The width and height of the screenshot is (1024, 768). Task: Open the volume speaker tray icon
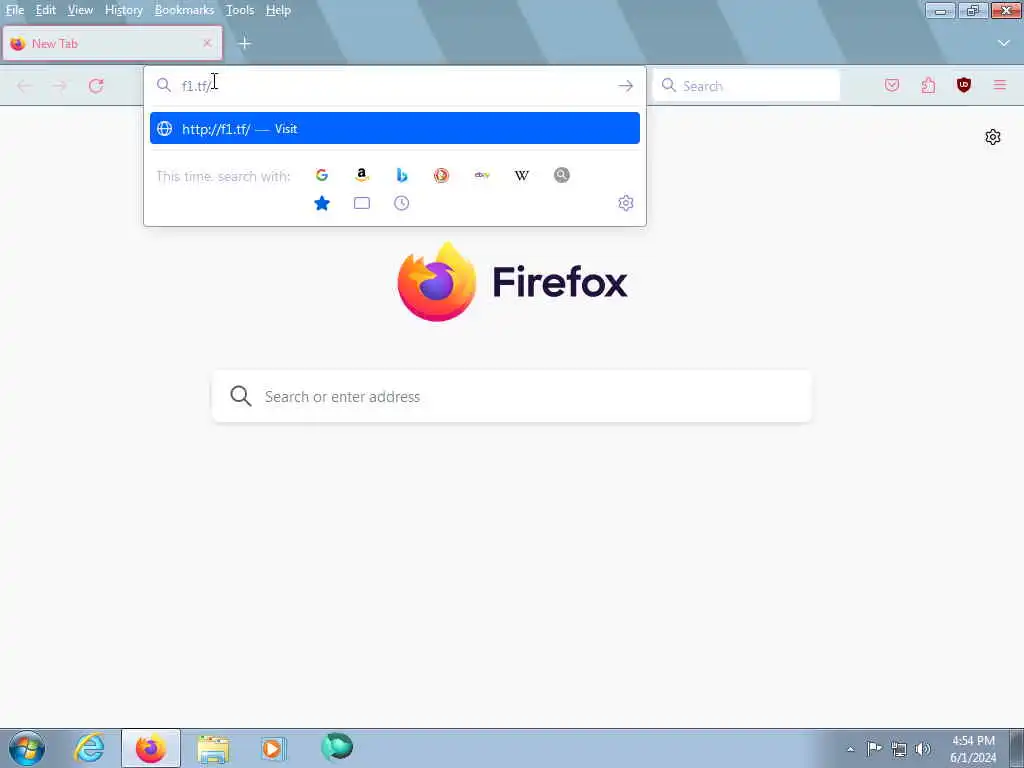click(923, 749)
